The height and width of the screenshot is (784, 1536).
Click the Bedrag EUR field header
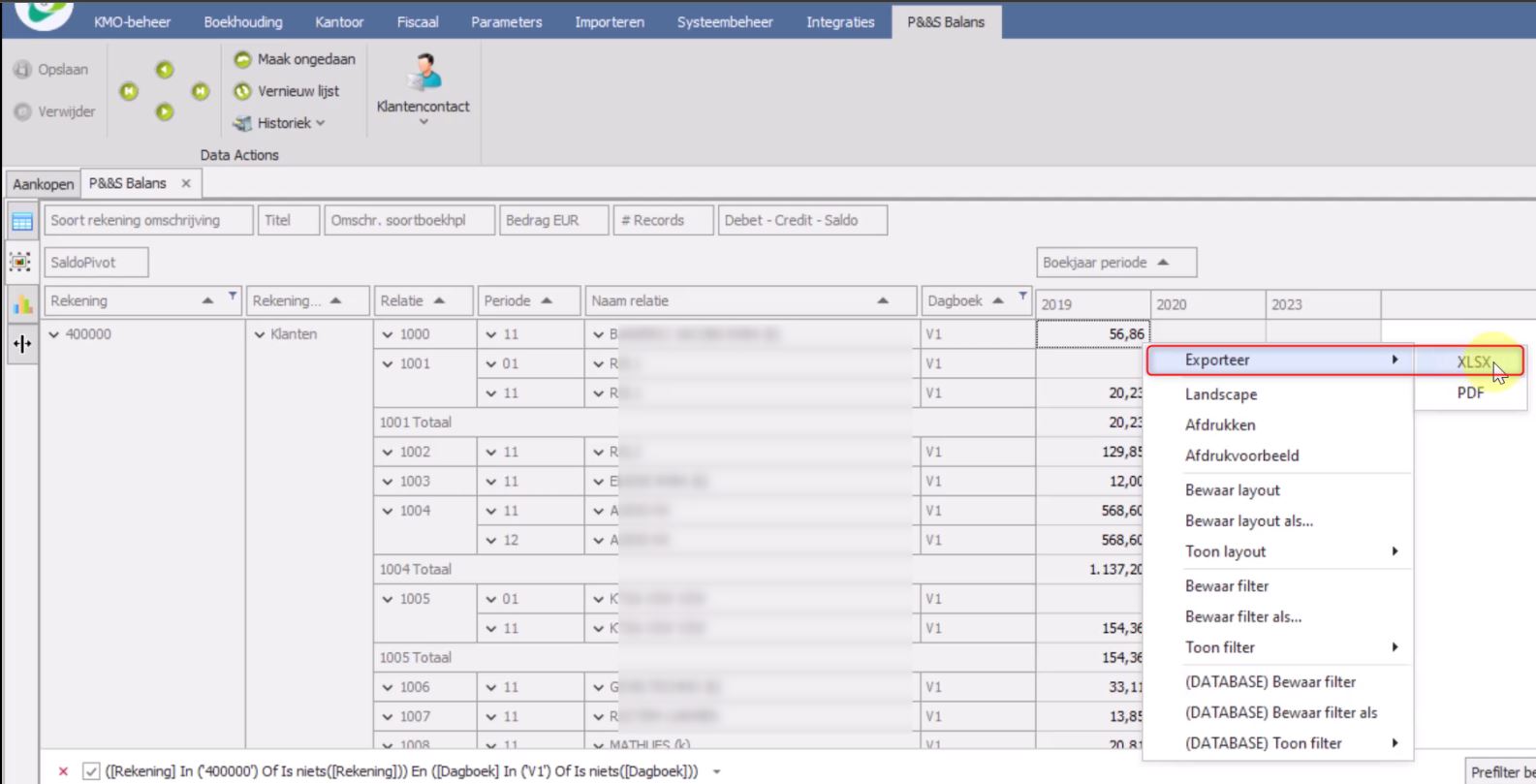554,220
